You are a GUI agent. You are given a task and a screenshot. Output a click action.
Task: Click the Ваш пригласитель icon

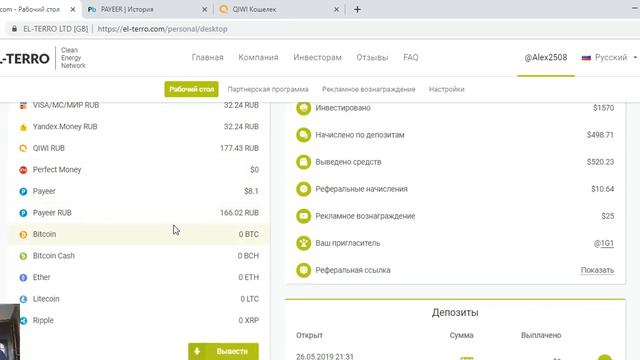click(x=303, y=243)
